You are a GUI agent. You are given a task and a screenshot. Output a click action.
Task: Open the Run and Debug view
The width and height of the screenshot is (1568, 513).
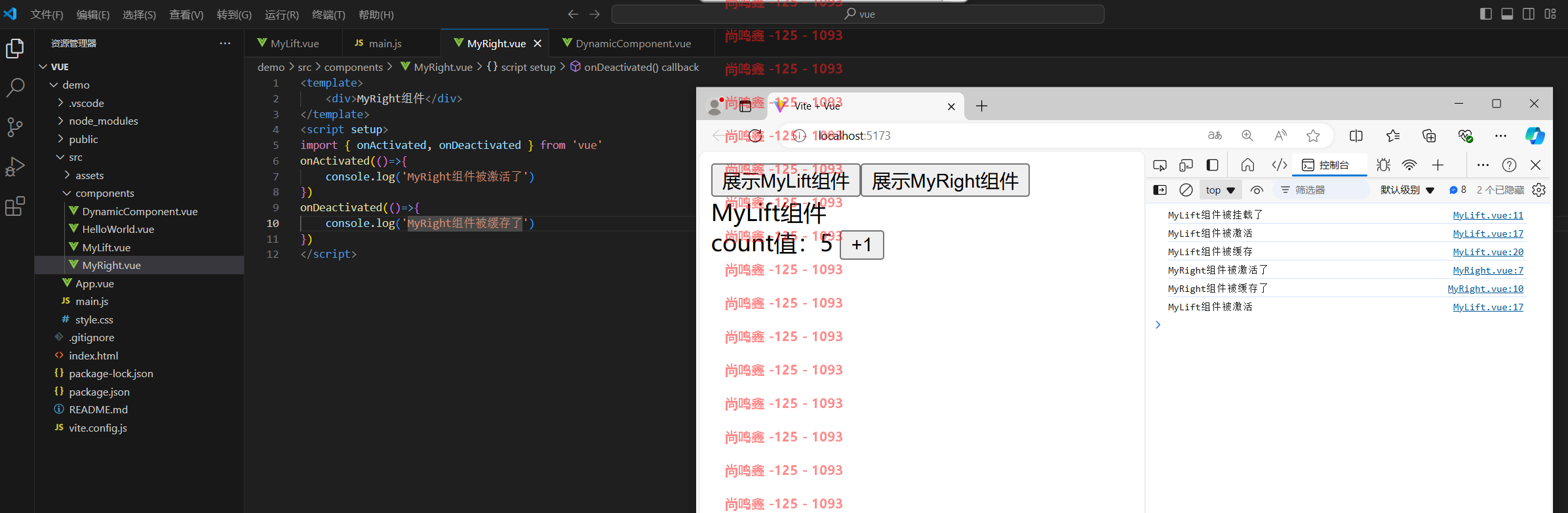15,167
